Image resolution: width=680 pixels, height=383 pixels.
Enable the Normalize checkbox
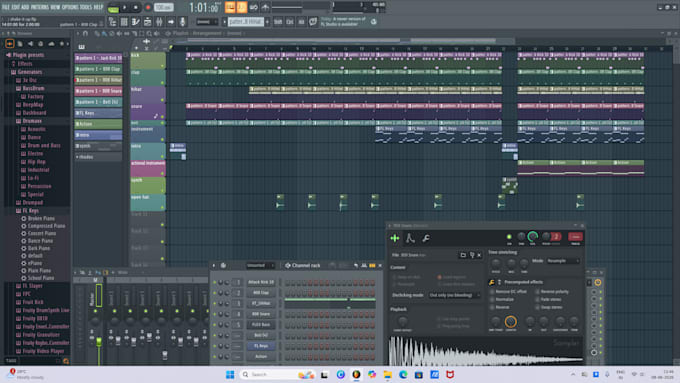tap(492, 299)
